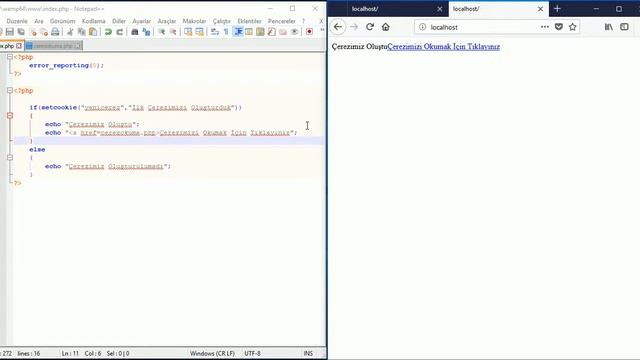Open a new Firefox tab with plus

point(557,9)
